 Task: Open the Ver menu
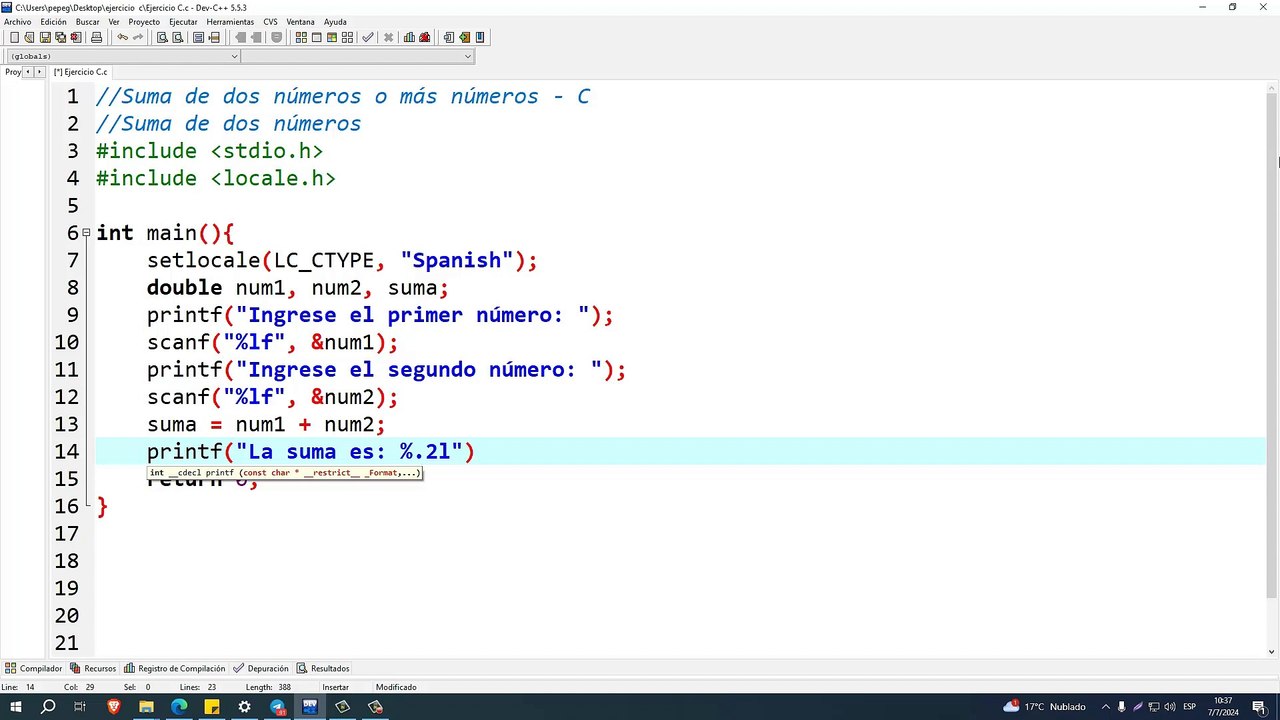click(x=114, y=22)
